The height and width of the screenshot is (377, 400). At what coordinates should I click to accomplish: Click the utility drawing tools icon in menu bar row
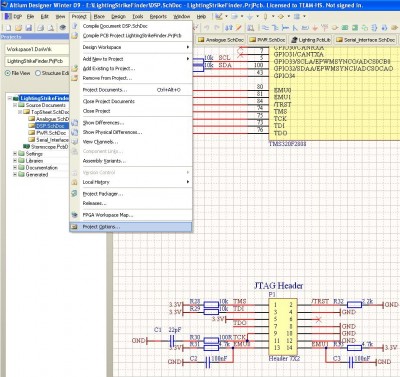point(219,16)
